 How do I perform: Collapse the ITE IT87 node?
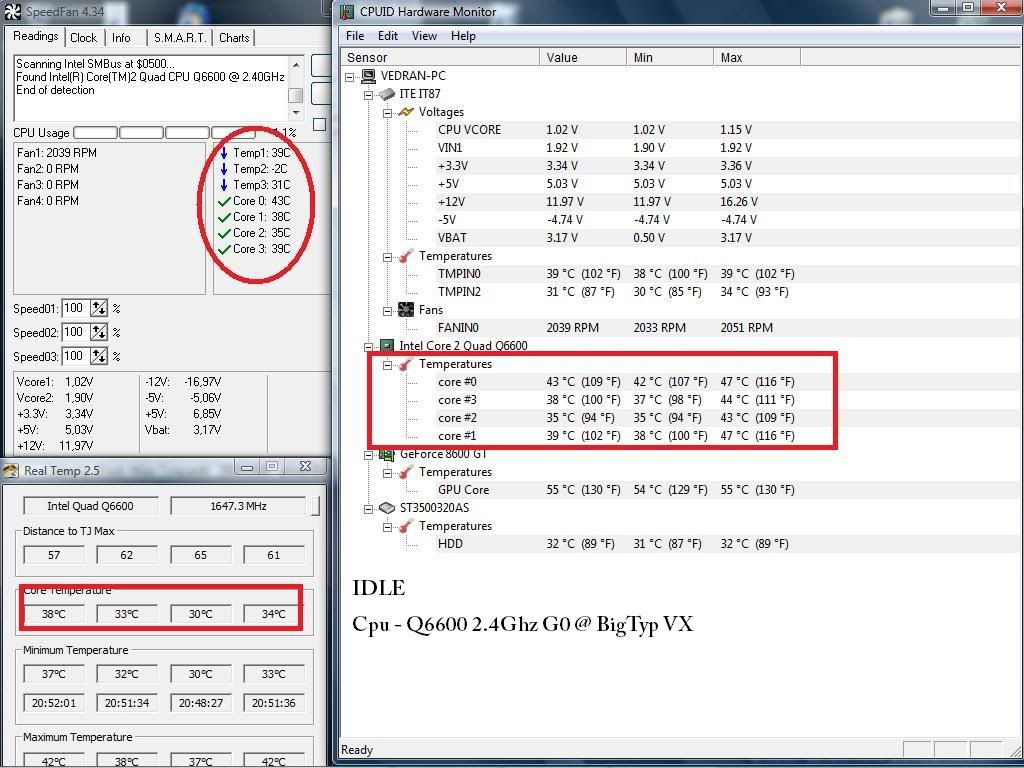368,95
